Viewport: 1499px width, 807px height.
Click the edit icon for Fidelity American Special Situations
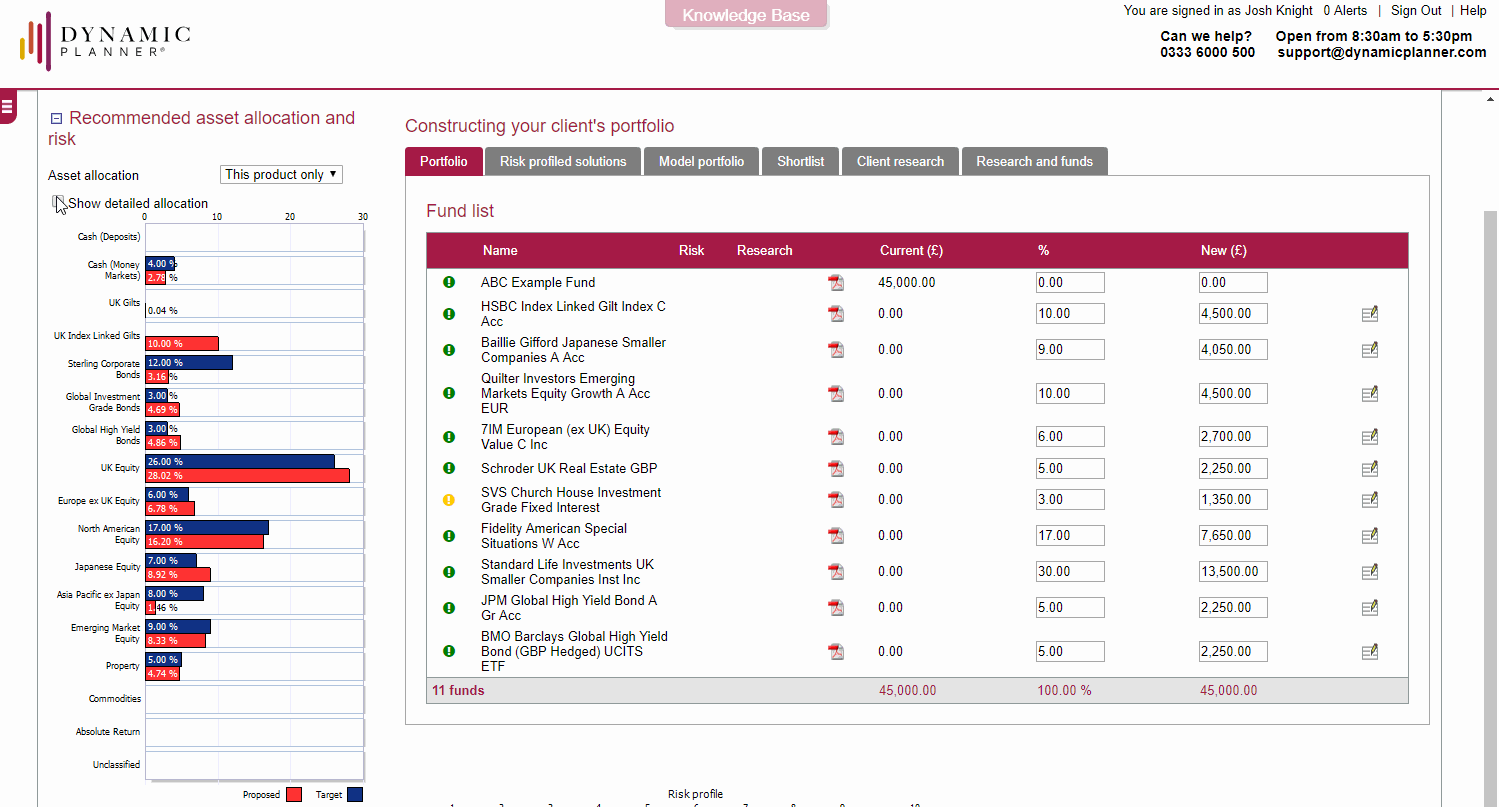coord(1370,536)
